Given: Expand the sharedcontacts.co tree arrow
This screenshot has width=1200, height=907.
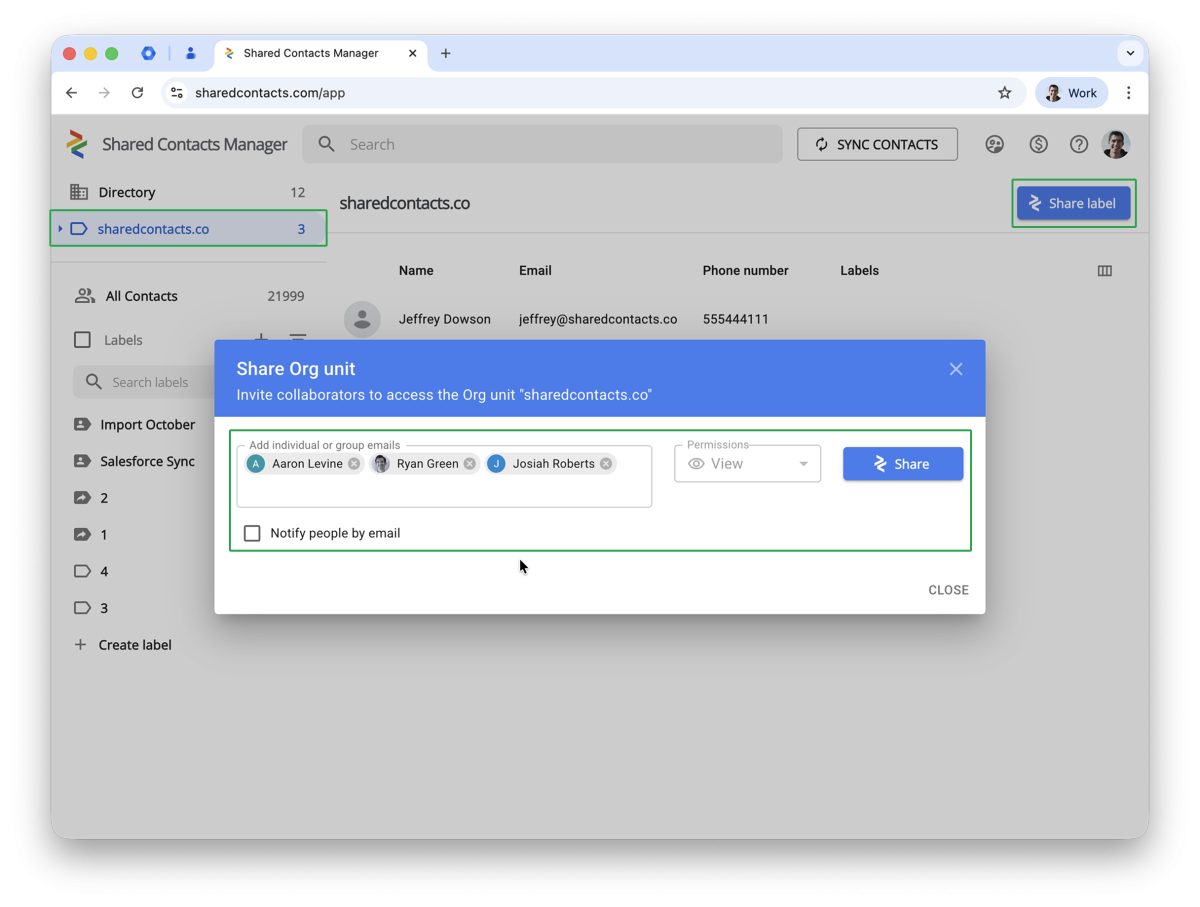Looking at the screenshot, I should 61,229.
